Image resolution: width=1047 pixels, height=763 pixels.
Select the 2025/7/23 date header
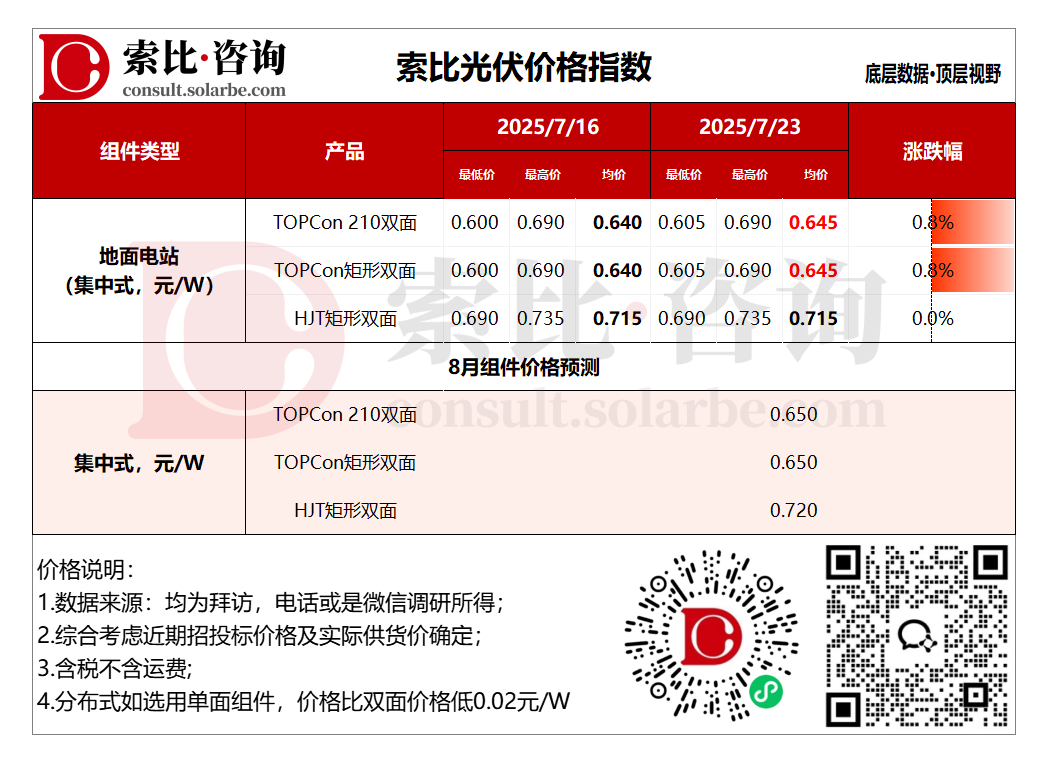750,127
